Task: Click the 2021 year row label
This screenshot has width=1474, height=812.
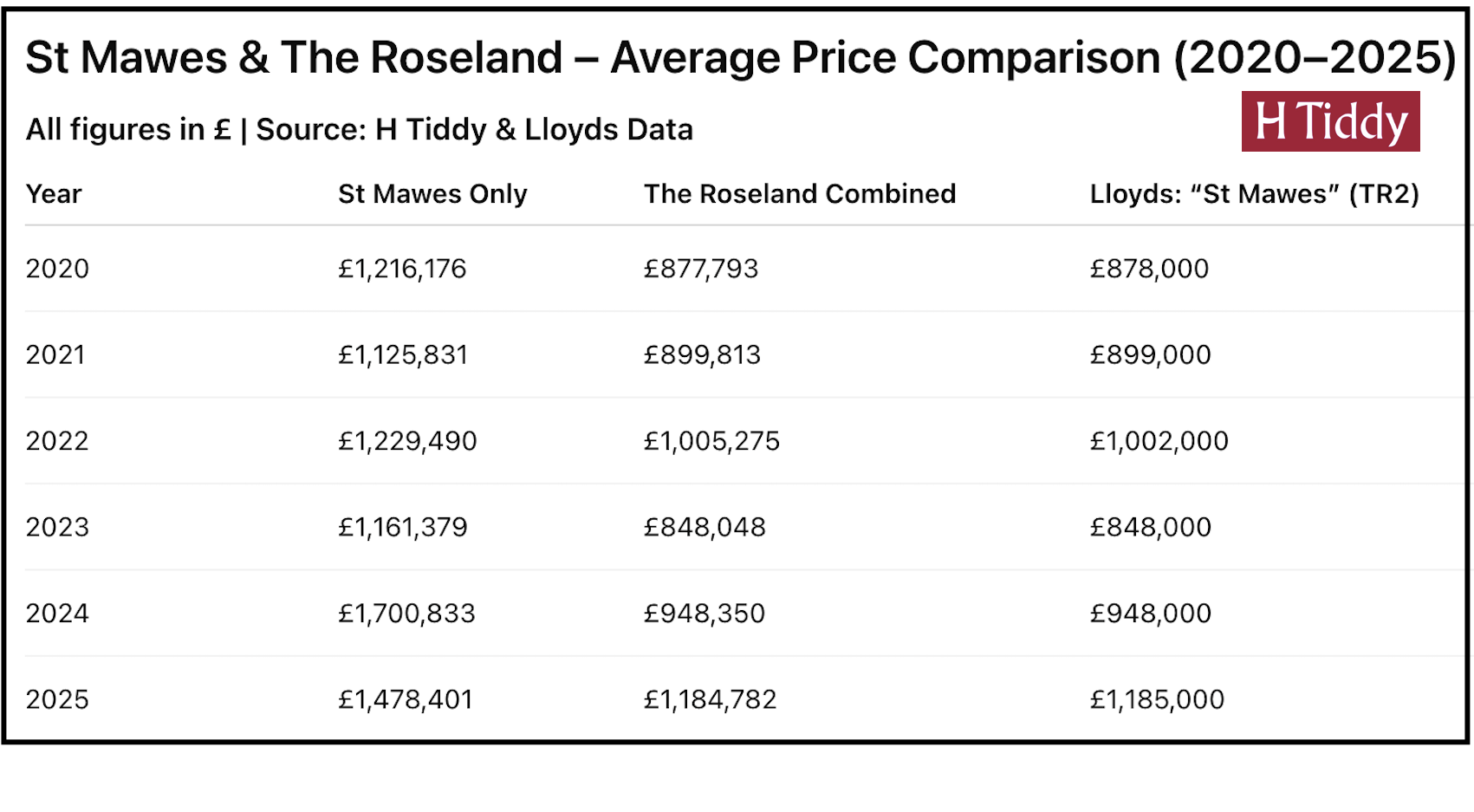Action: [55, 355]
